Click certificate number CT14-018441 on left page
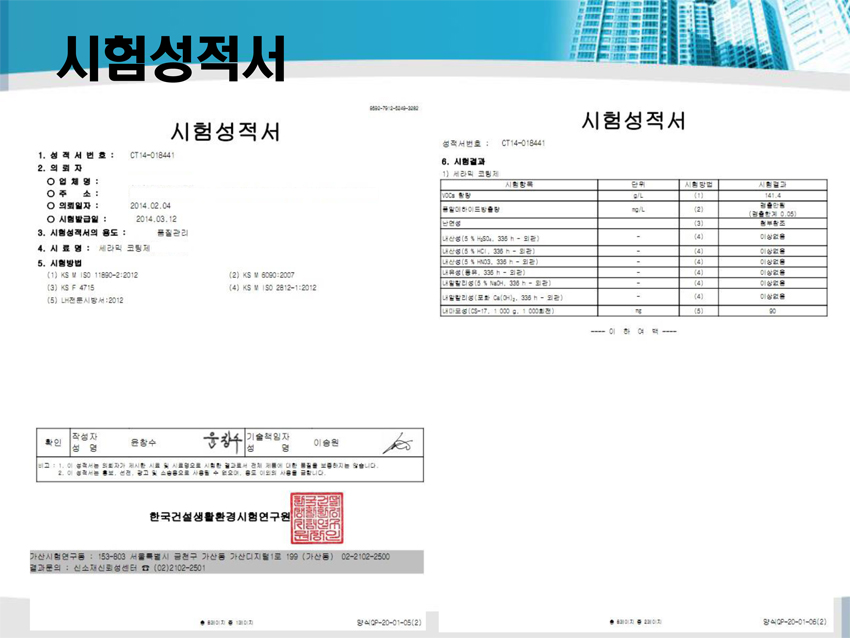Screen dimensions: 850x638 pos(152,156)
